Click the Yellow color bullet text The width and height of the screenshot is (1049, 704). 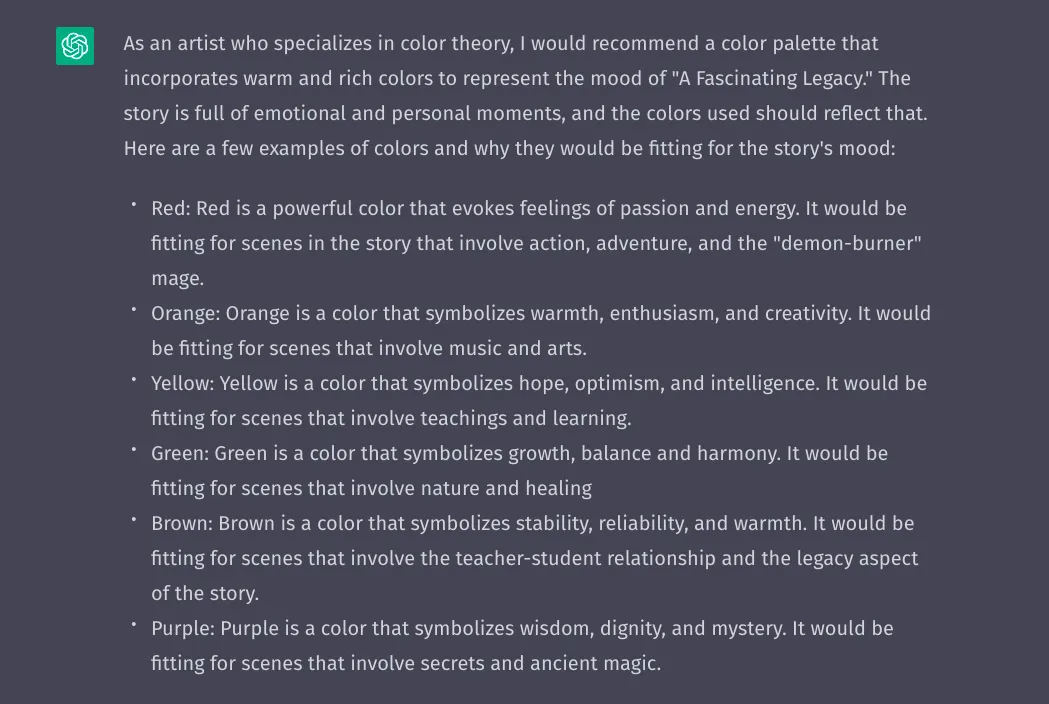click(x=539, y=401)
